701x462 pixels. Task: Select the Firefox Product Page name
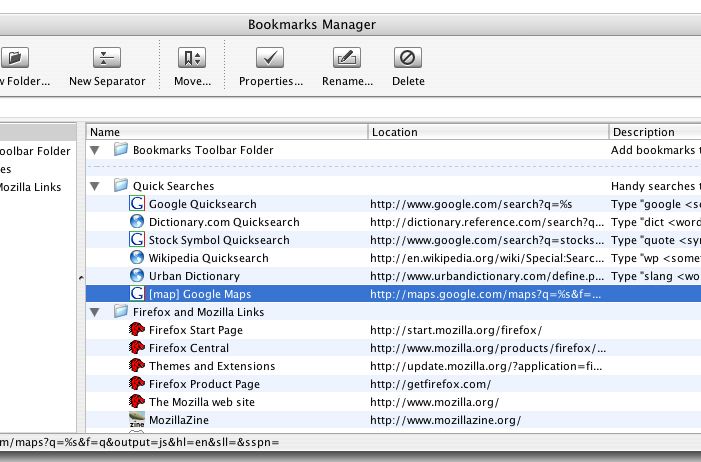pyautogui.click(x=204, y=384)
